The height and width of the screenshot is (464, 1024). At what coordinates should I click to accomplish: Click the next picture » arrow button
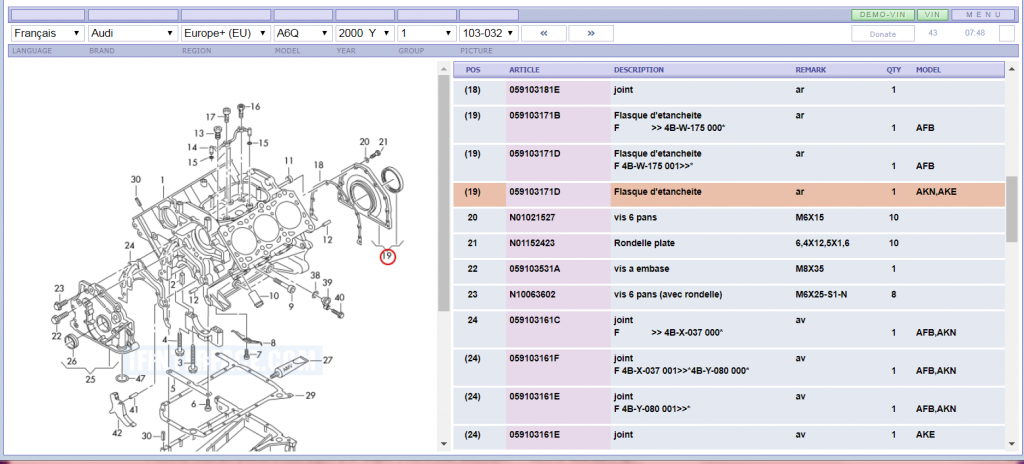[x=592, y=33]
